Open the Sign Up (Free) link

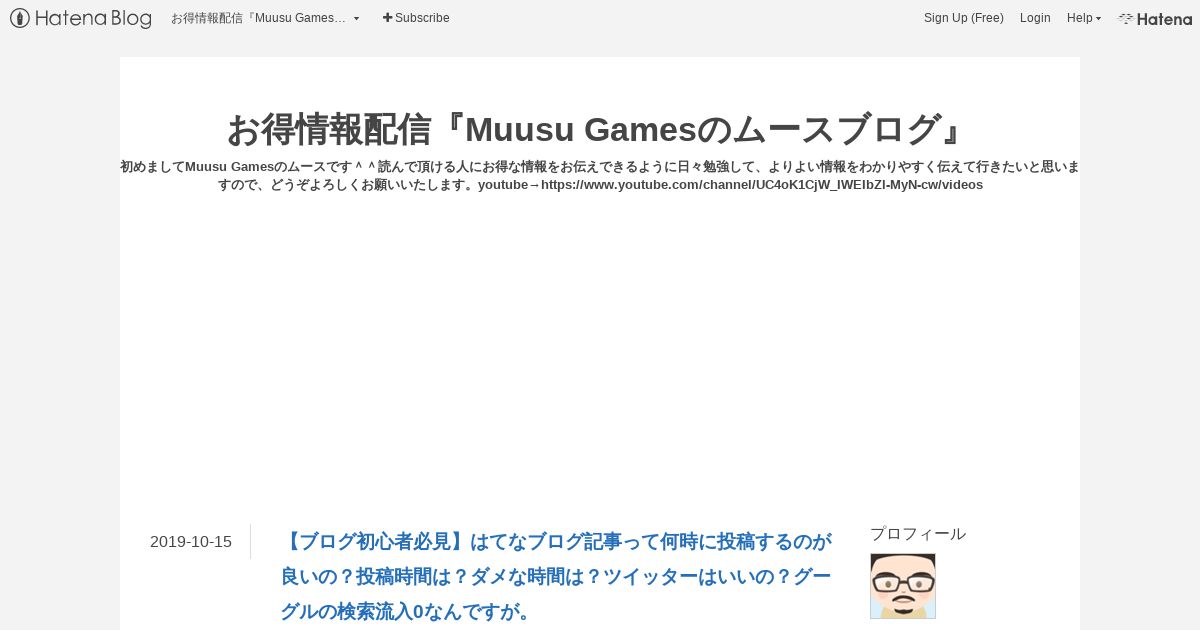963,18
